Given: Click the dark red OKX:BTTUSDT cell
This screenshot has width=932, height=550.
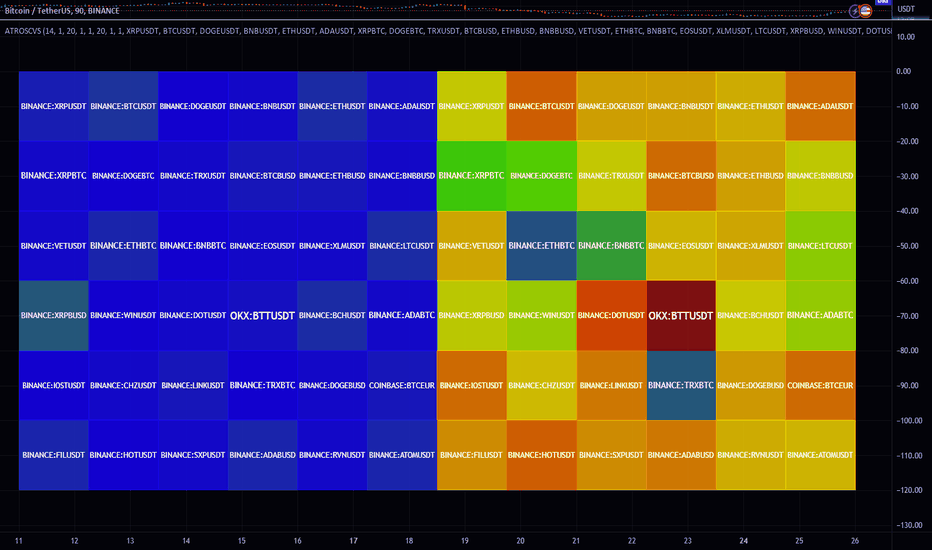Looking at the screenshot, I should [681, 316].
